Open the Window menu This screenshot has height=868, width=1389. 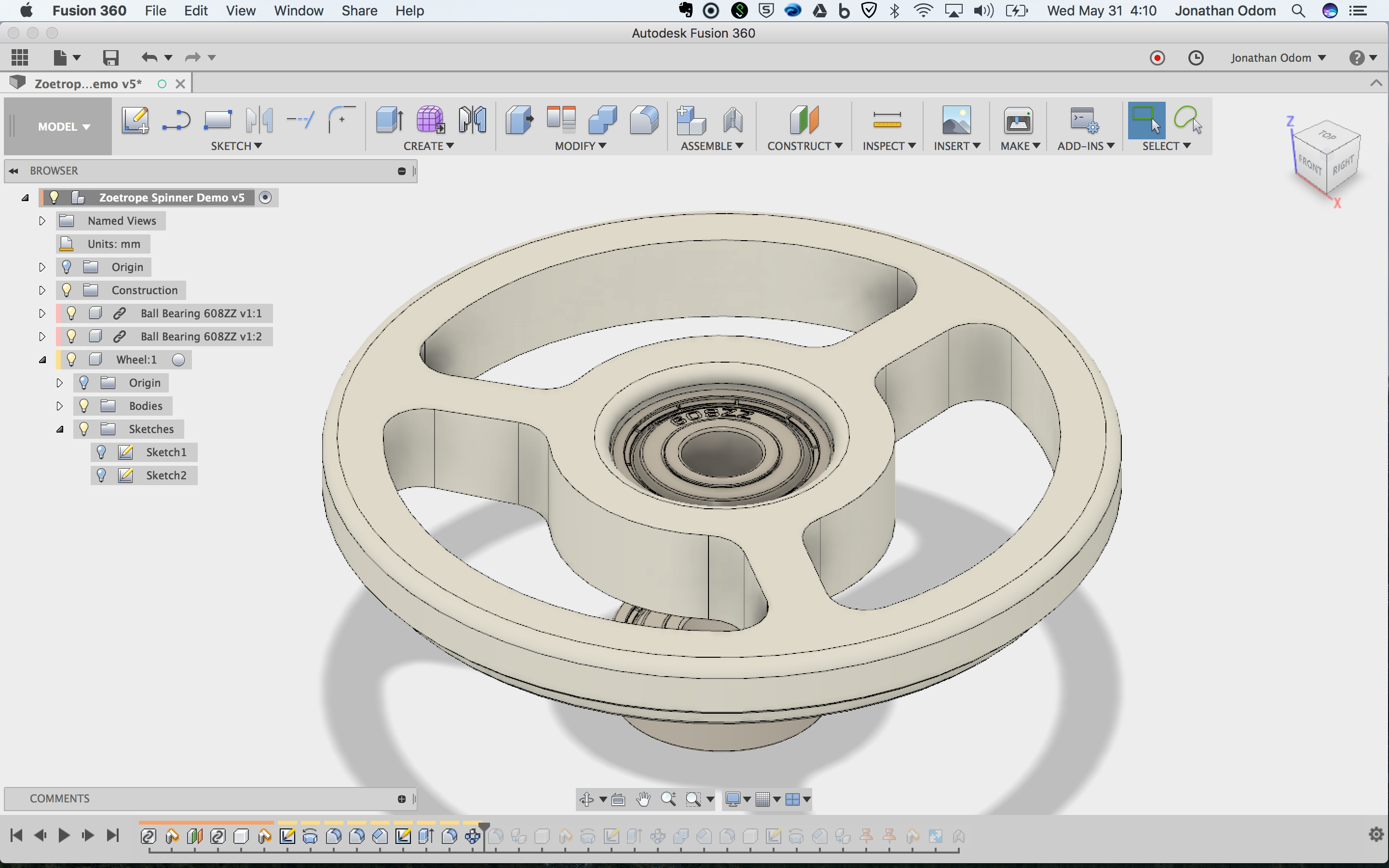[299, 11]
